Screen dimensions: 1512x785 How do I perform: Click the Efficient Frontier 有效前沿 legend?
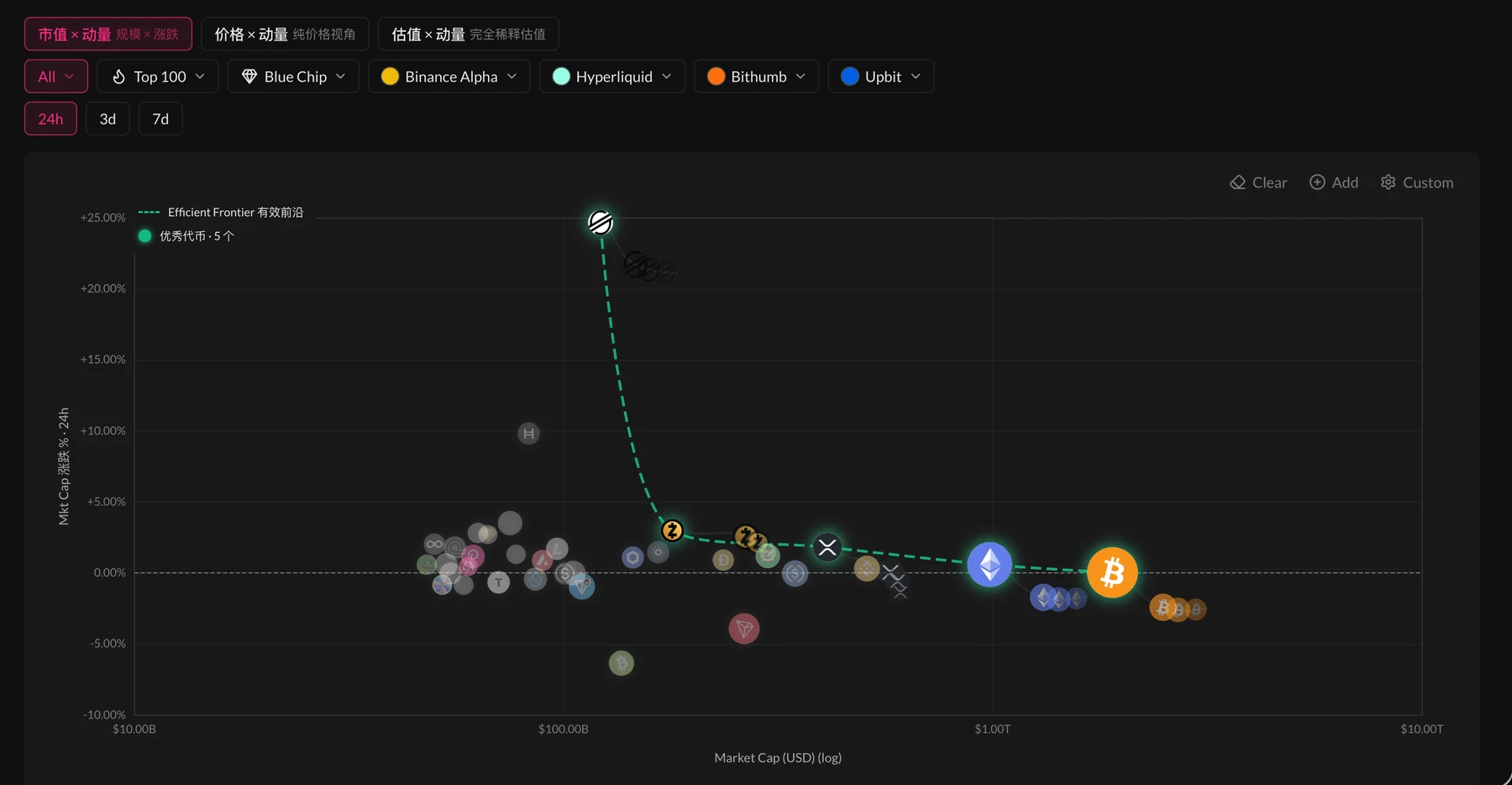220,212
